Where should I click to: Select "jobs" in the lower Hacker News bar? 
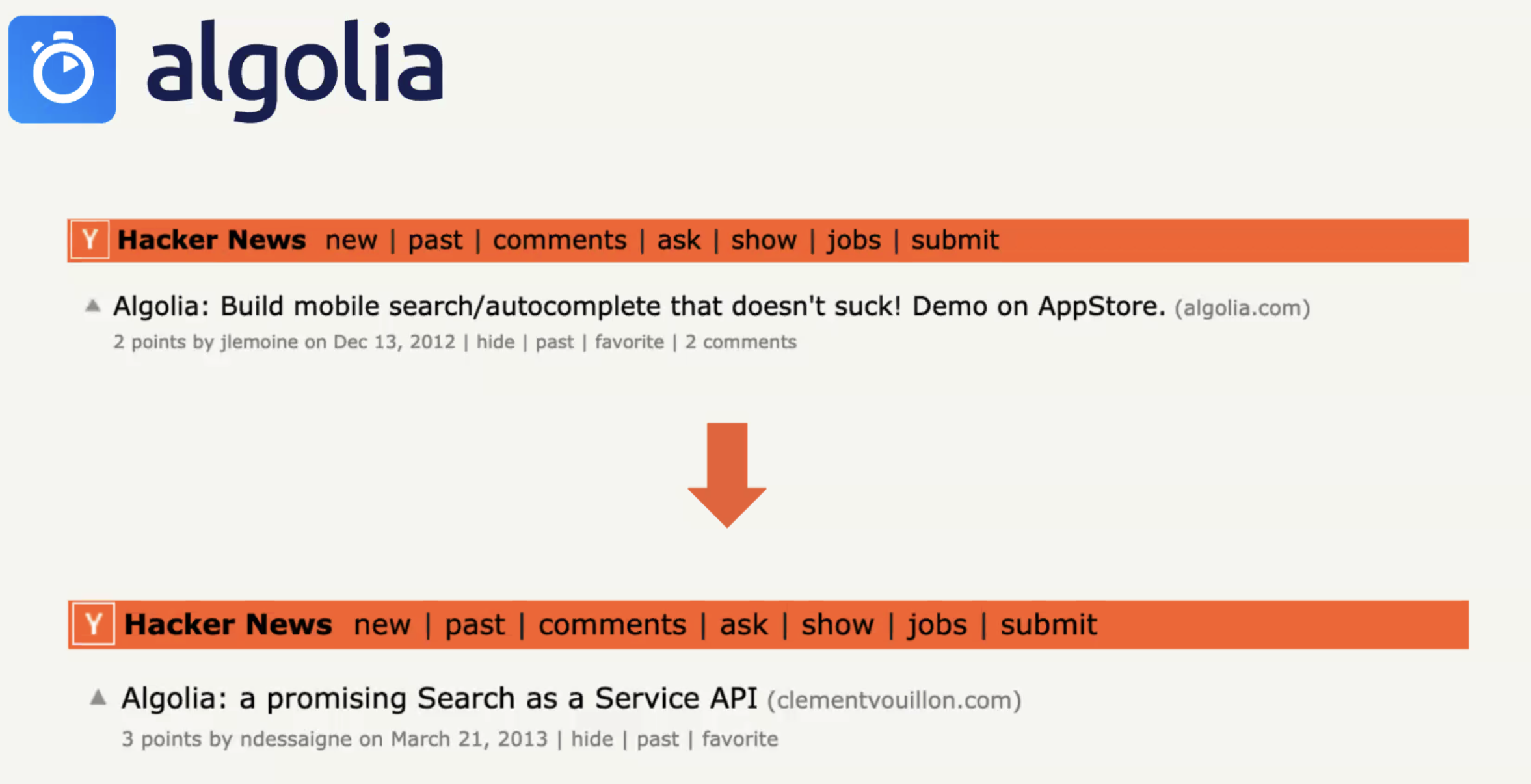(937, 625)
